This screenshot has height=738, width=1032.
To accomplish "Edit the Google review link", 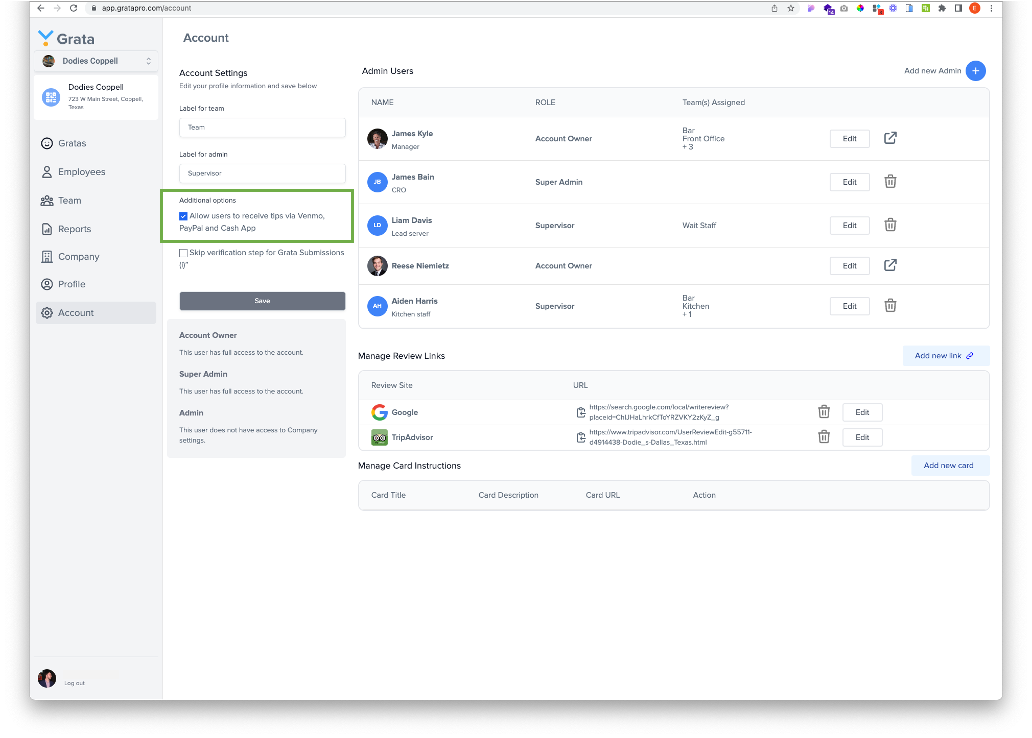I will (862, 413).
